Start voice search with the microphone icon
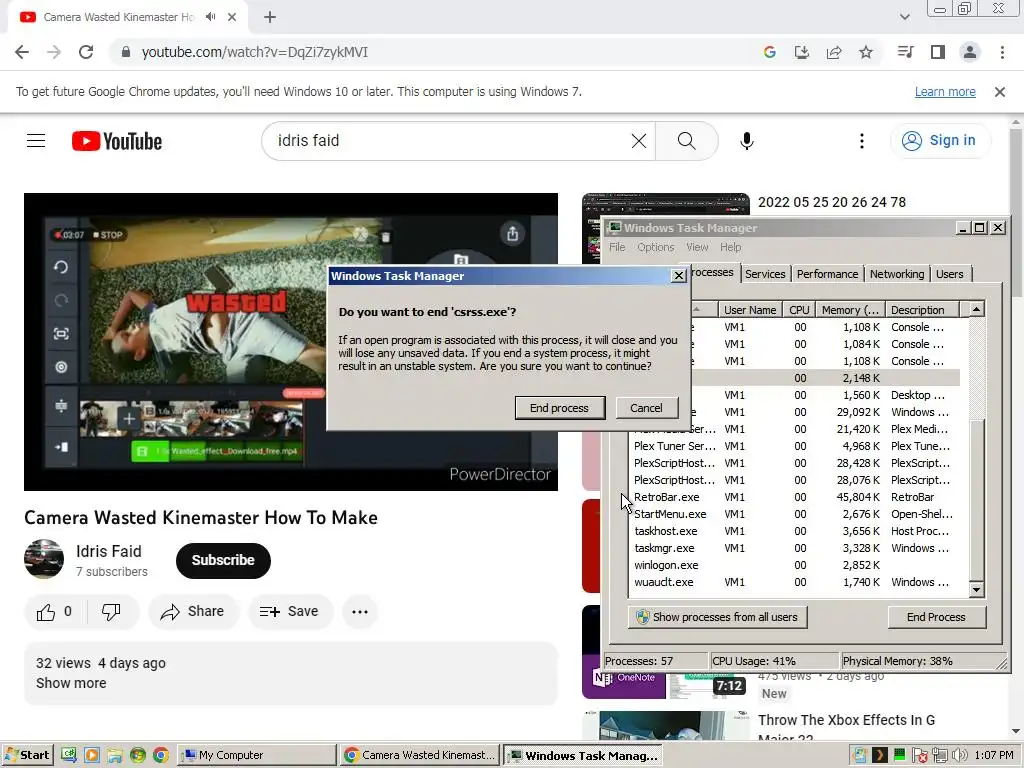The width and height of the screenshot is (1024, 768). (747, 140)
